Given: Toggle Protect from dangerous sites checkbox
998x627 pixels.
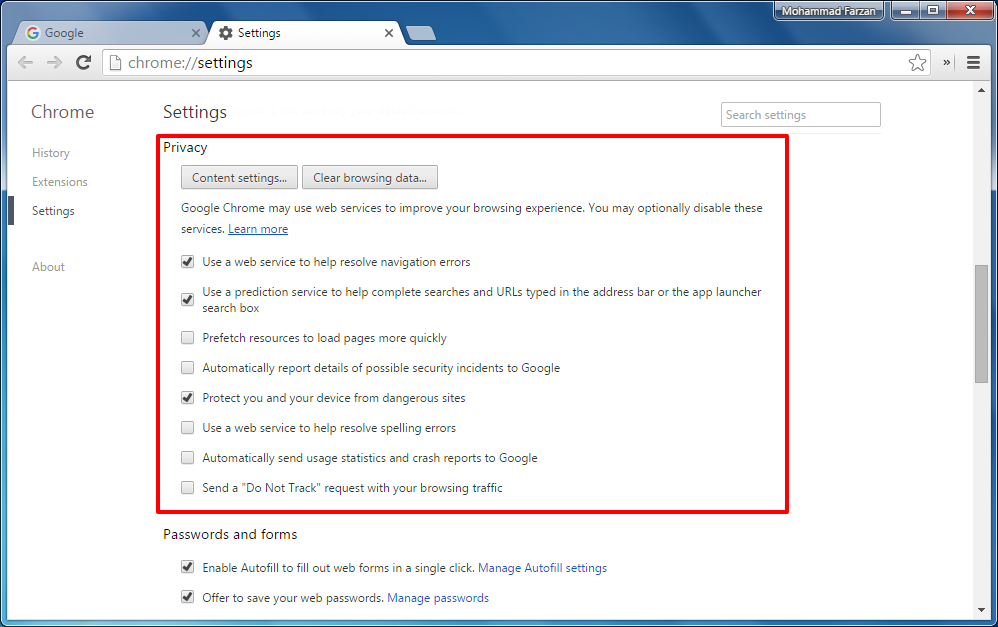Looking at the screenshot, I should (x=187, y=398).
